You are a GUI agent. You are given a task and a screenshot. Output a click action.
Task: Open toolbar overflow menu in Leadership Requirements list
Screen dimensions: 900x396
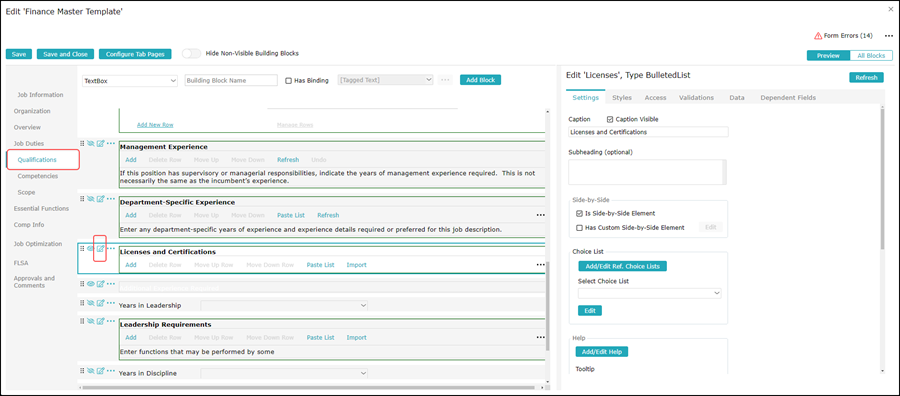[x=540, y=337]
